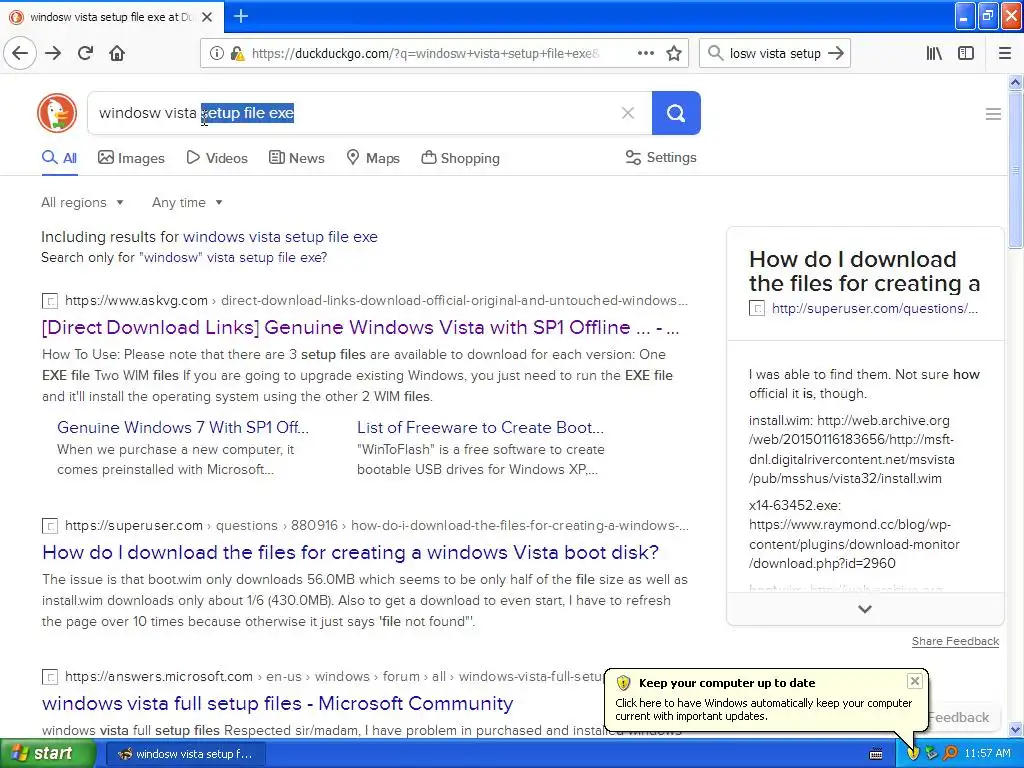
Task: Select the All results tab
Action: click(x=59, y=158)
